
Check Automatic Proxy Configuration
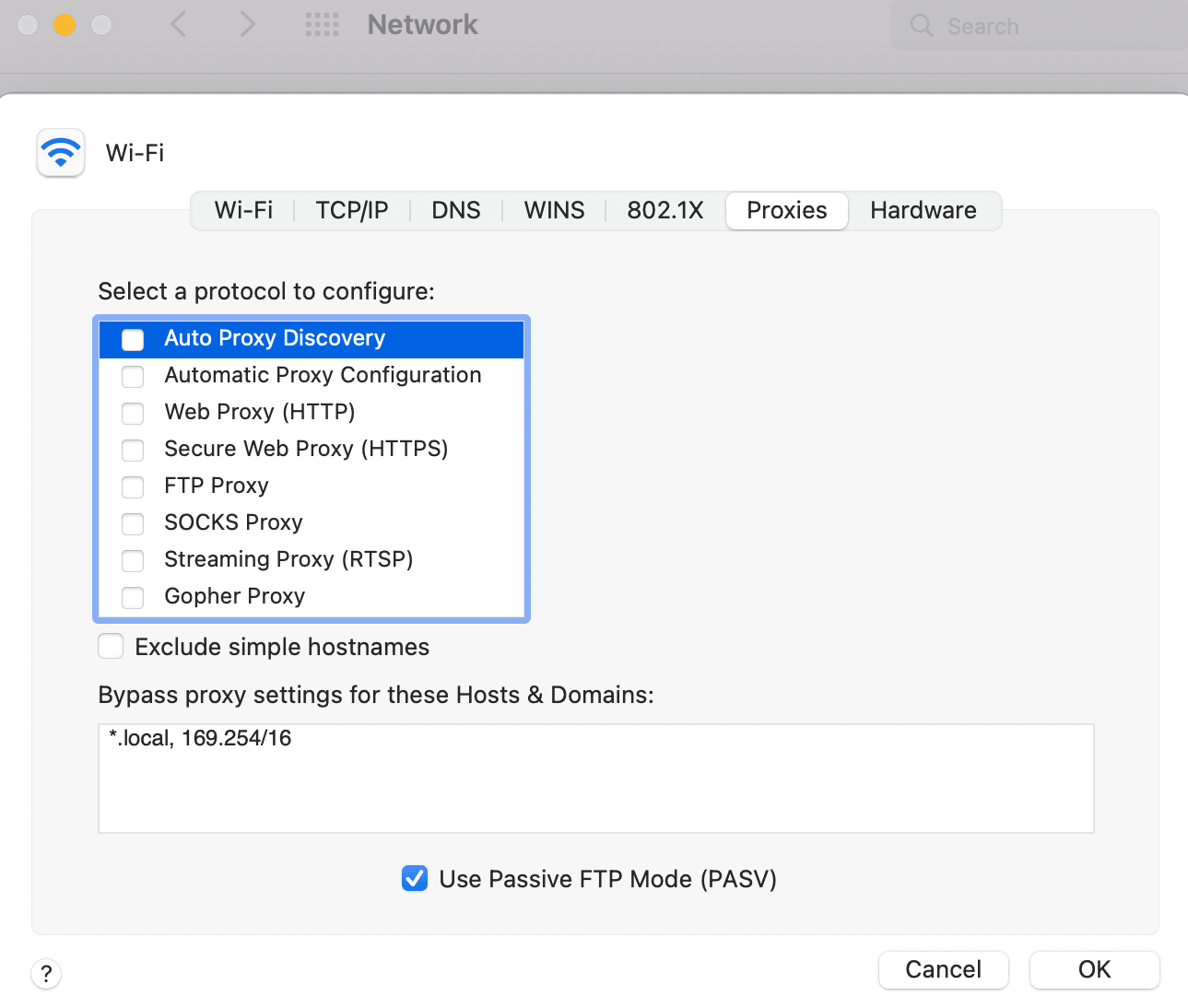click(133, 376)
